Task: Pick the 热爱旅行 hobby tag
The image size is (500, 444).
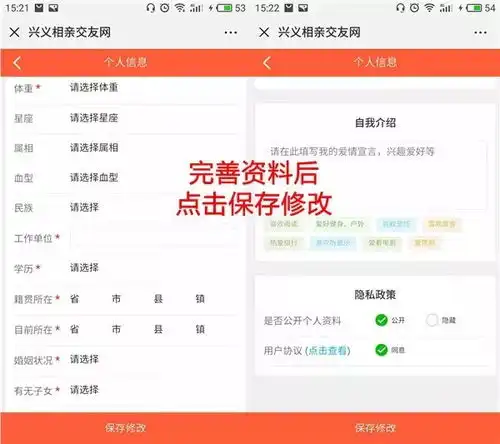Action: pyautogui.click(x=284, y=243)
